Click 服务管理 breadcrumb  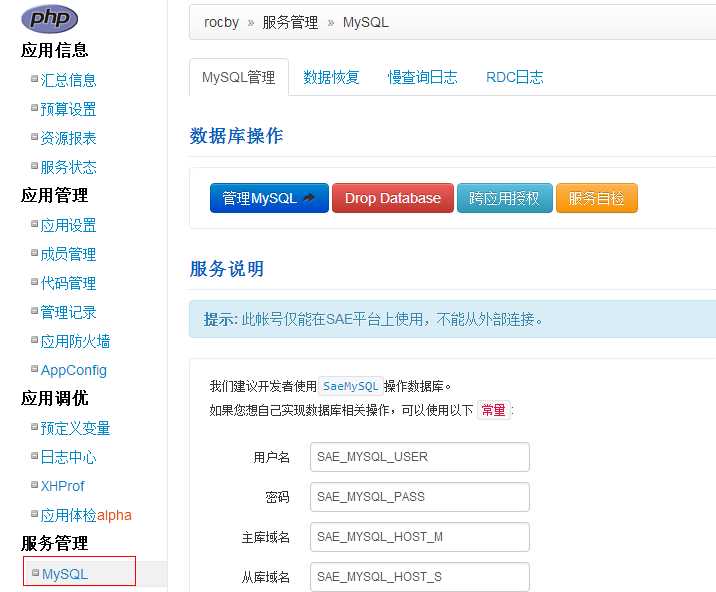click(290, 22)
